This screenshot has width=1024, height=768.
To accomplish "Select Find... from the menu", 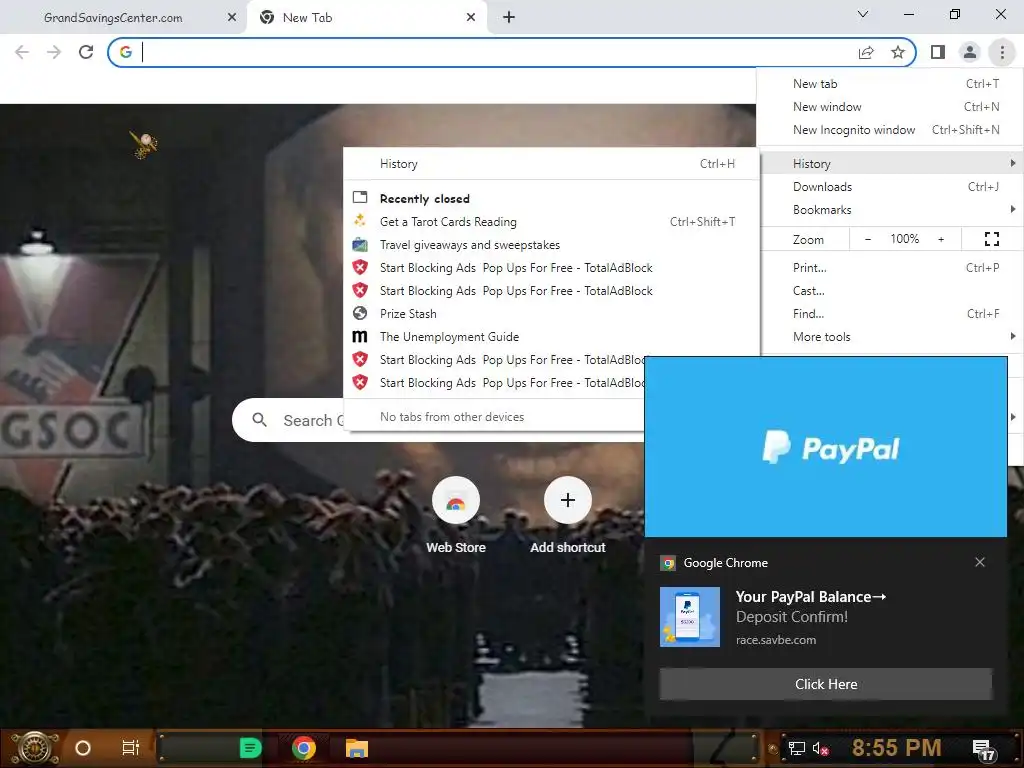I will pos(890,313).
